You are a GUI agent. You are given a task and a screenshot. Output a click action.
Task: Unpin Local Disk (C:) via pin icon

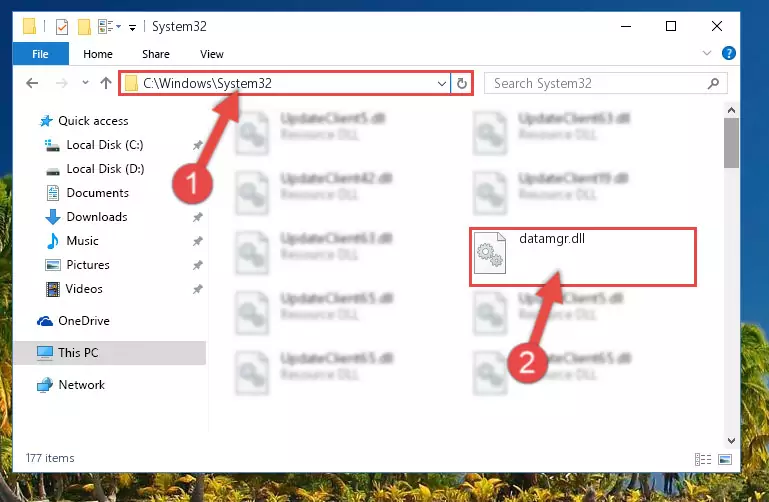coord(197,145)
